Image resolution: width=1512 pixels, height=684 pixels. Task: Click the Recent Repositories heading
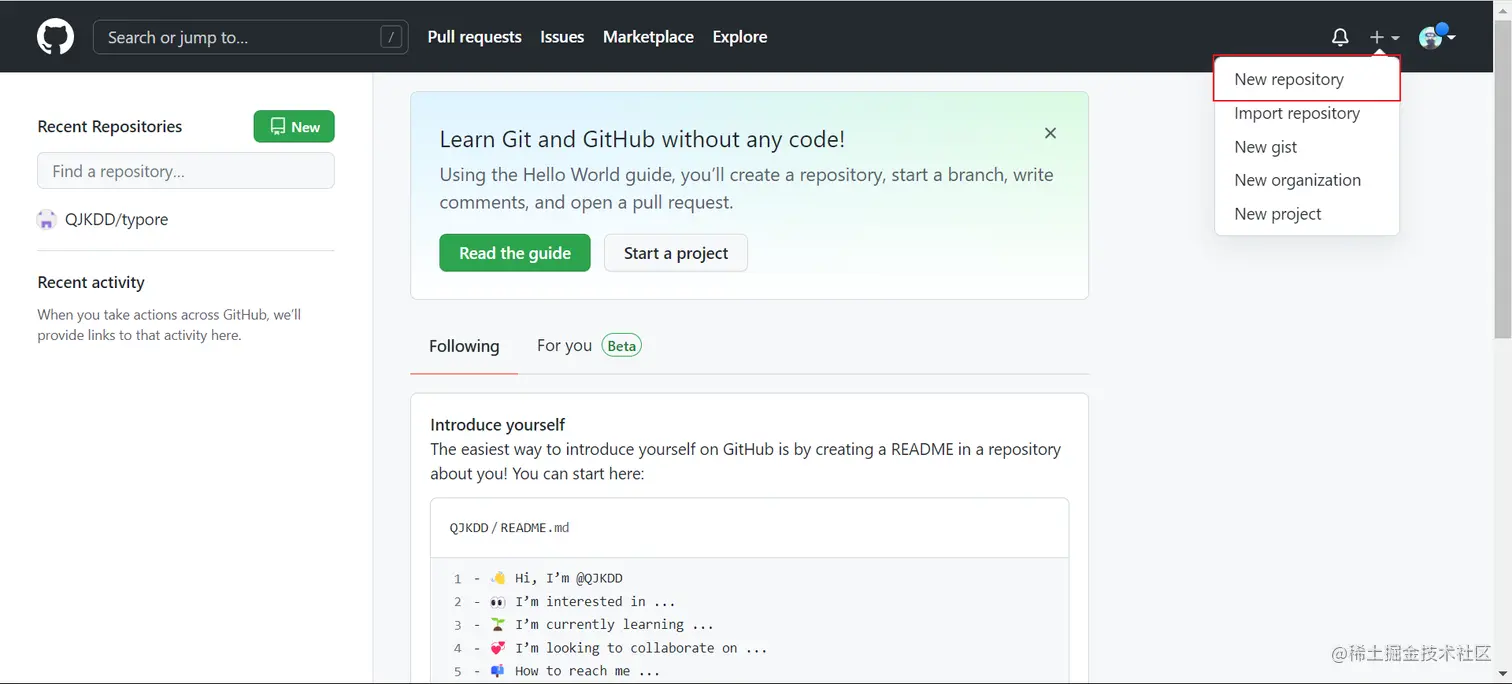pyautogui.click(x=110, y=126)
